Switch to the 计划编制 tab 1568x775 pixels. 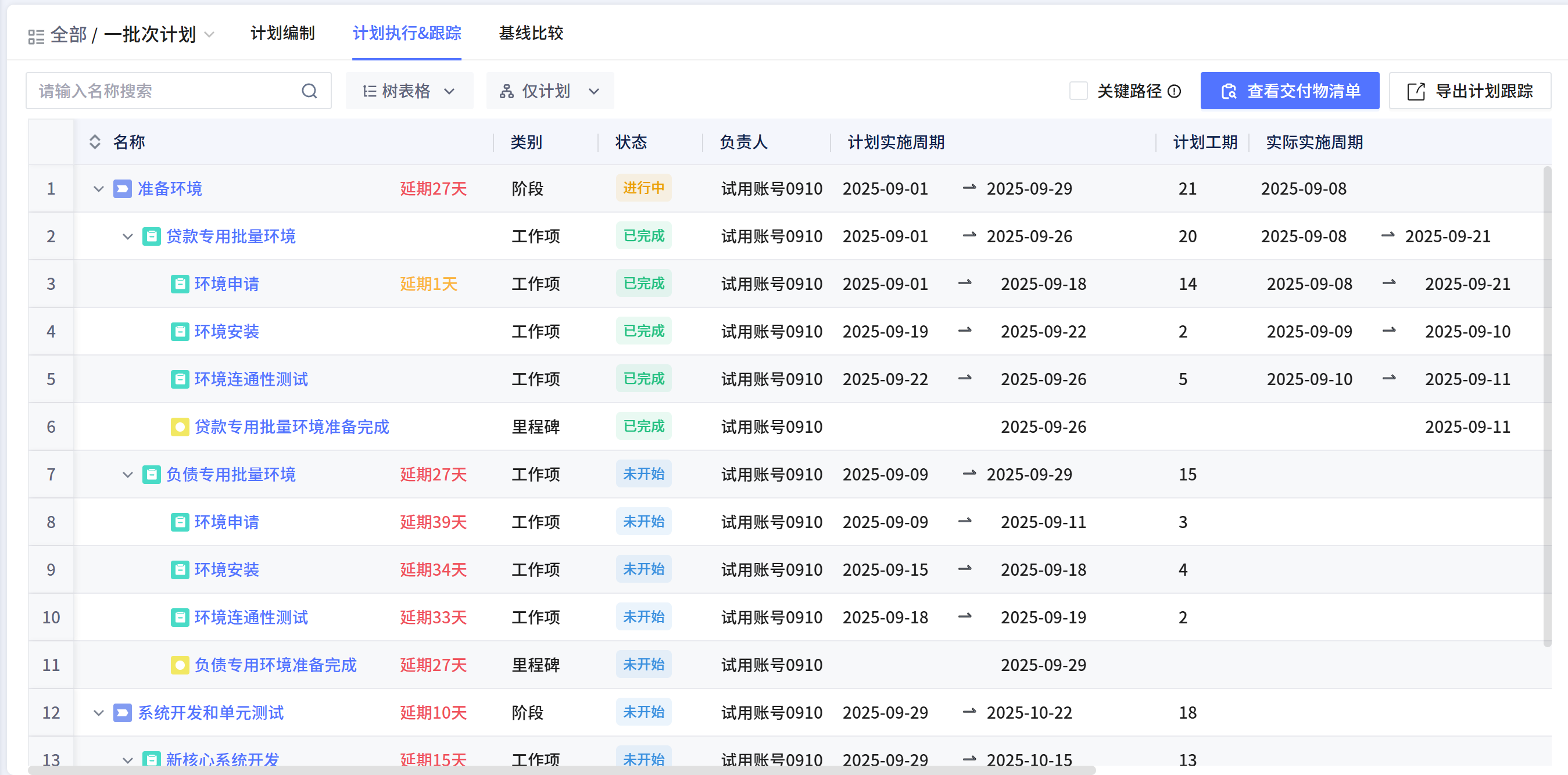coord(282,34)
